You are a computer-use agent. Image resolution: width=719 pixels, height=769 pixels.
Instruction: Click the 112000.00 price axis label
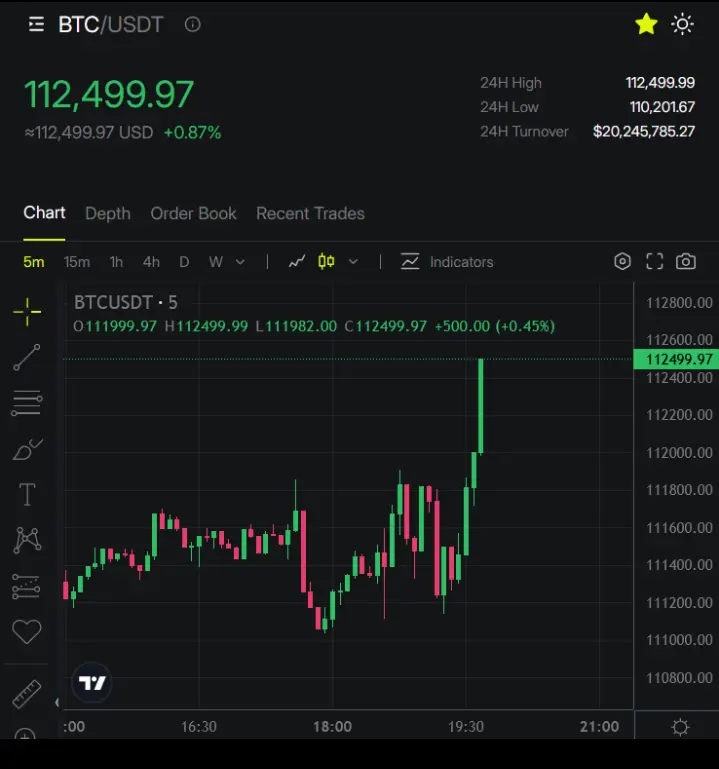coord(679,453)
